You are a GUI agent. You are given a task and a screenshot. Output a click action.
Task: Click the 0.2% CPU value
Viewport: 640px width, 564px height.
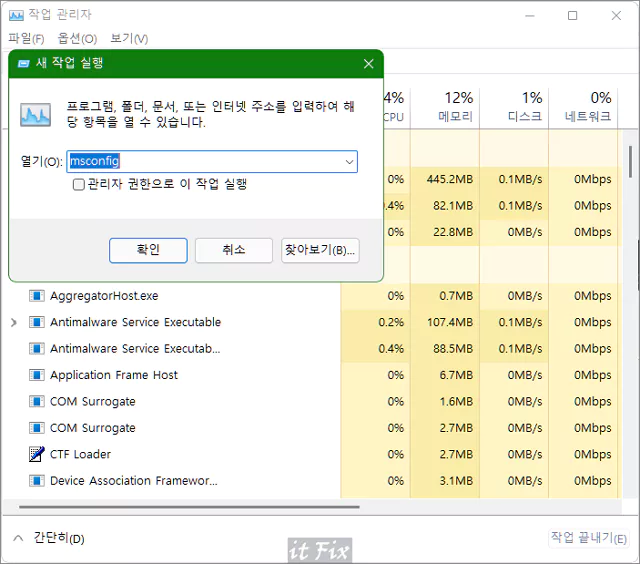(x=391, y=322)
